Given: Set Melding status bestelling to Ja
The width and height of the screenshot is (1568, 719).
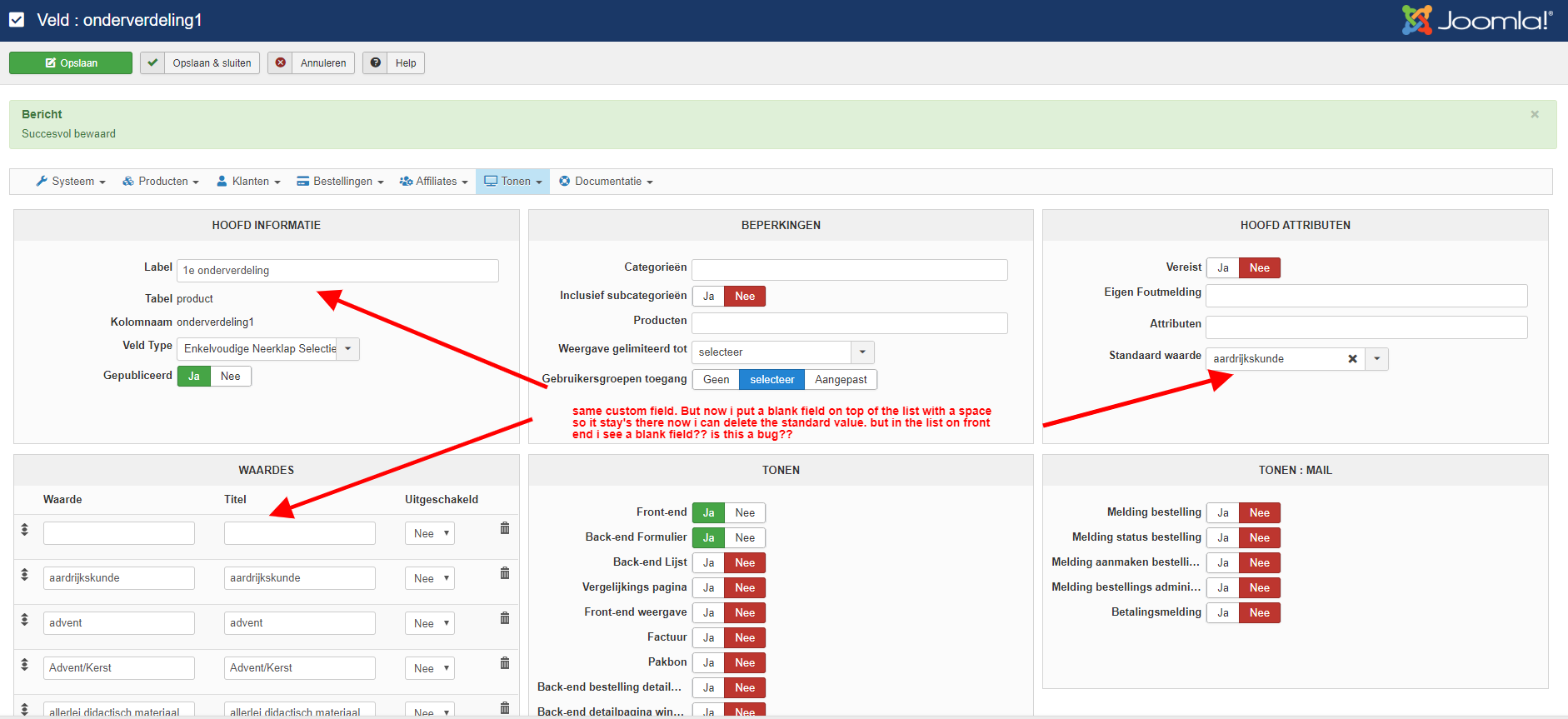Looking at the screenshot, I should click(x=1223, y=538).
